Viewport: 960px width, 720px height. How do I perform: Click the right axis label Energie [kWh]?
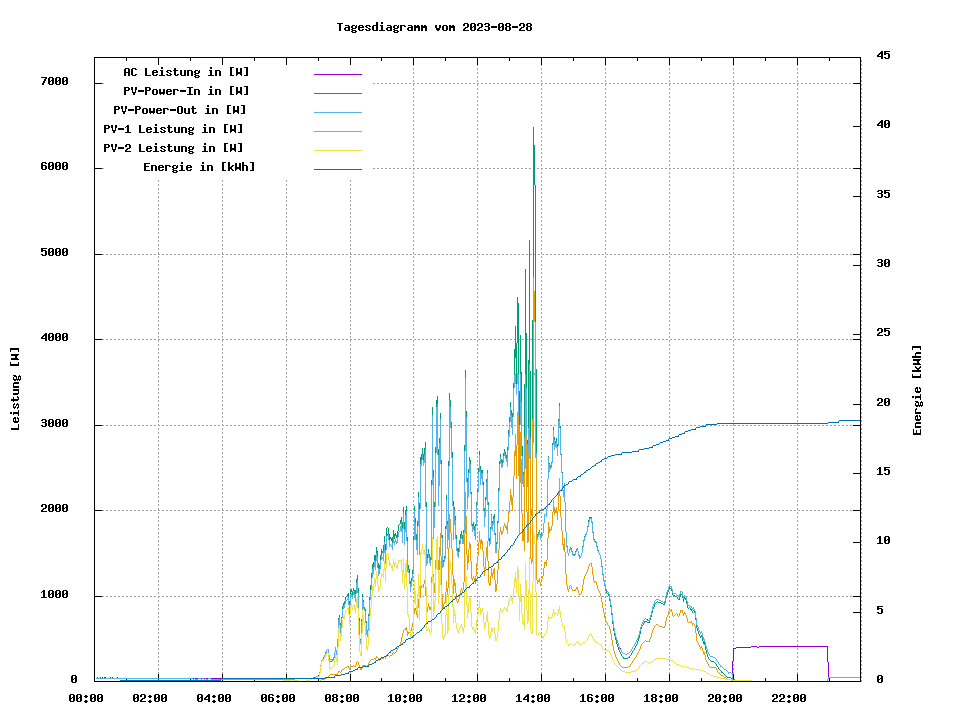click(x=918, y=390)
